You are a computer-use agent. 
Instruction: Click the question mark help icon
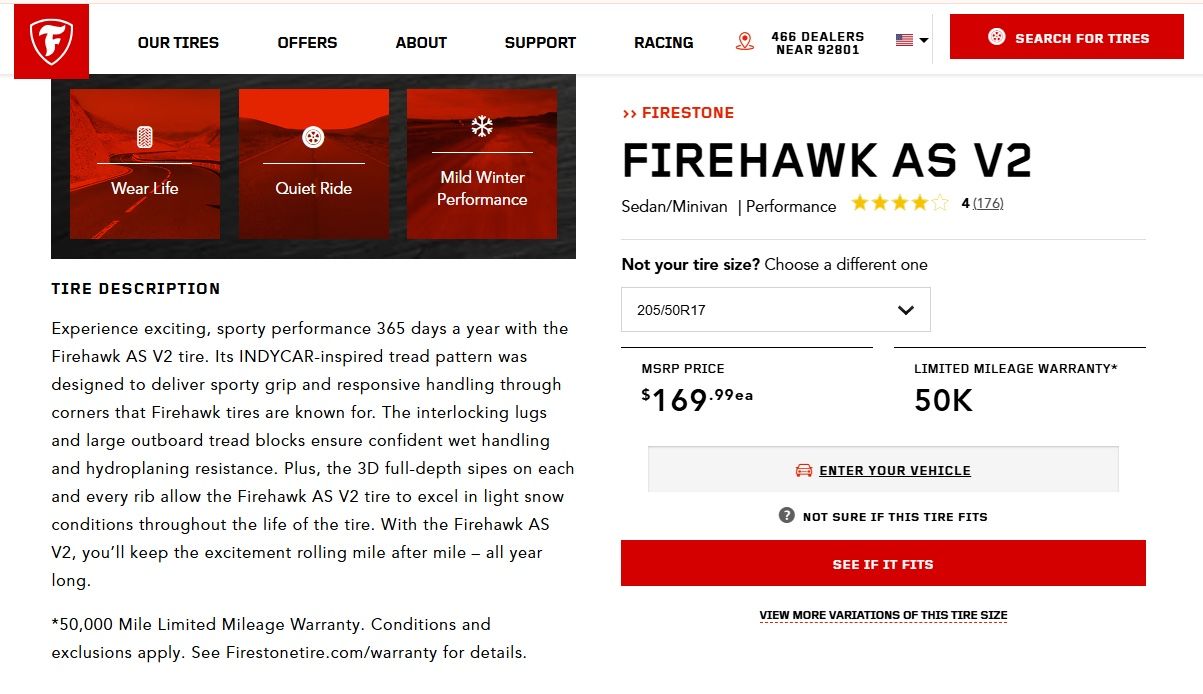[787, 516]
